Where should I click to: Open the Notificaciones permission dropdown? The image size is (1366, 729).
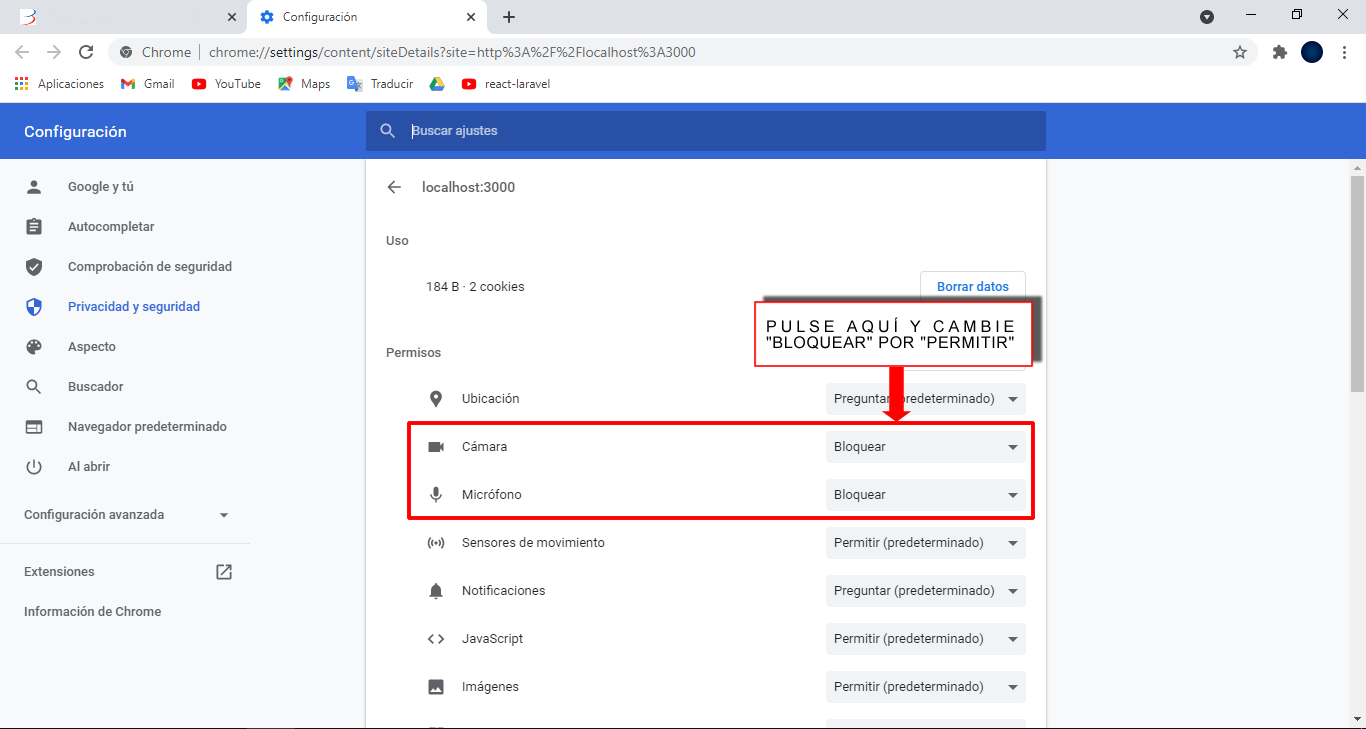(x=925, y=591)
